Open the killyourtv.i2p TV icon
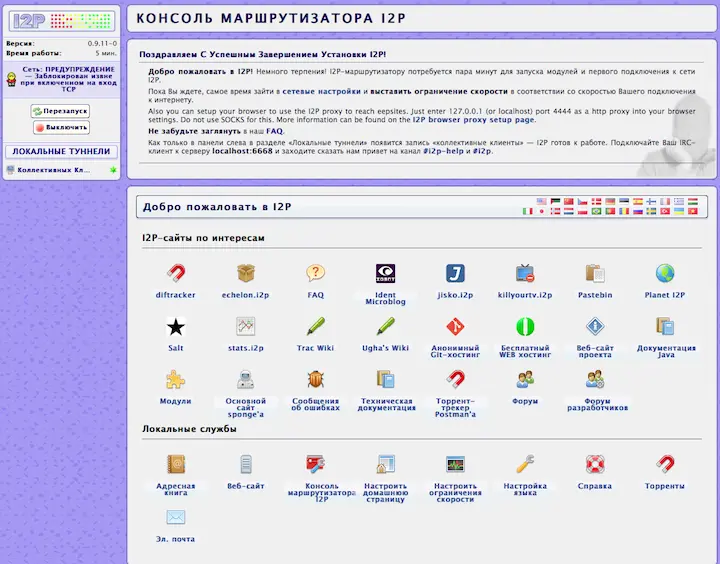Image resolution: width=720 pixels, height=564 pixels. click(525, 273)
